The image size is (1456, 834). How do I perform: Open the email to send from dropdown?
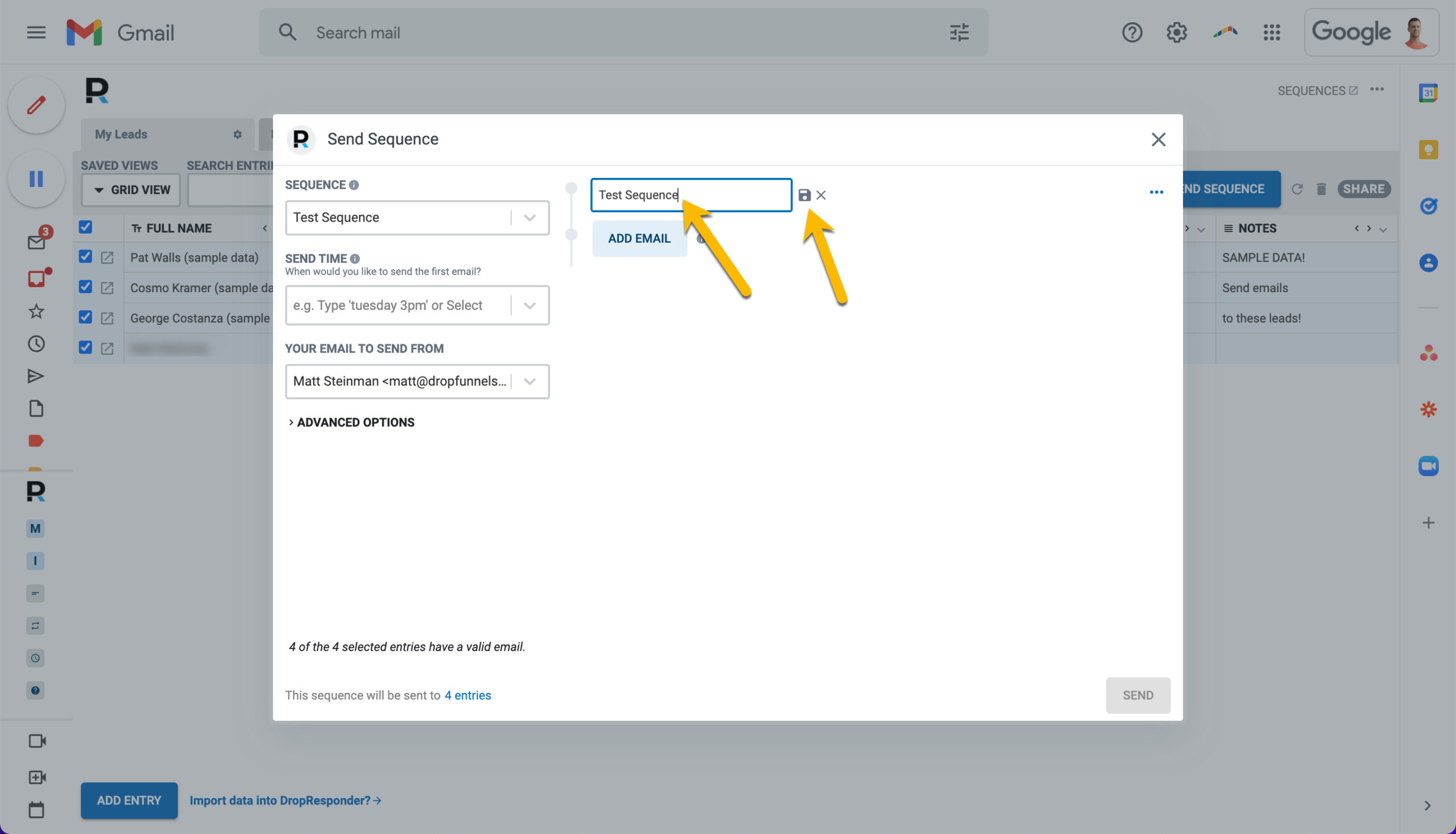point(417,381)
